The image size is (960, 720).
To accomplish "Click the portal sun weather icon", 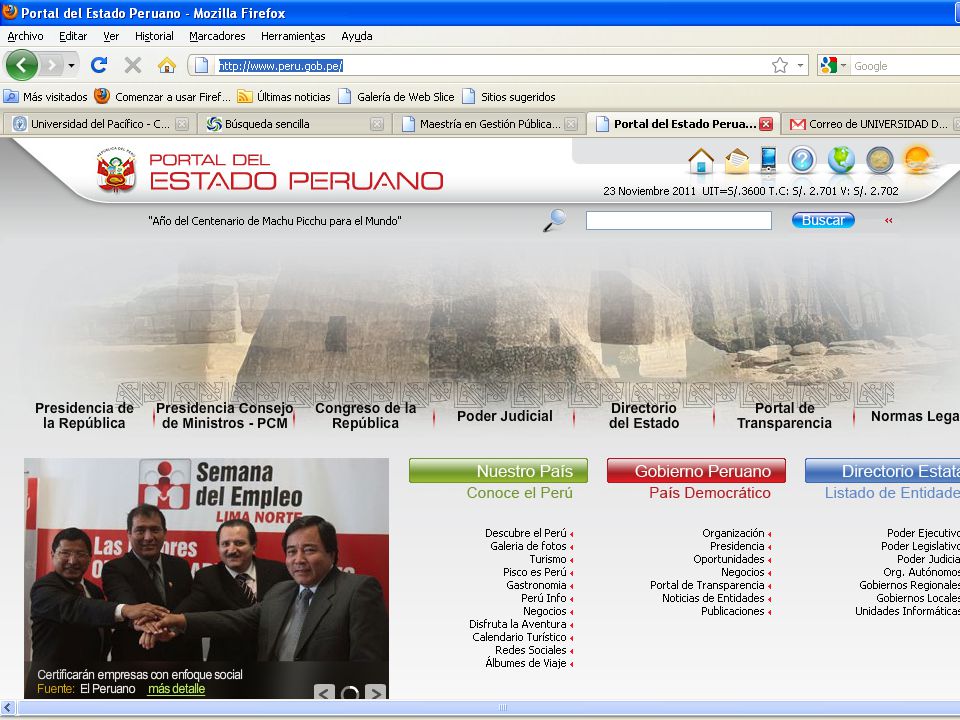I will [919, 160].
